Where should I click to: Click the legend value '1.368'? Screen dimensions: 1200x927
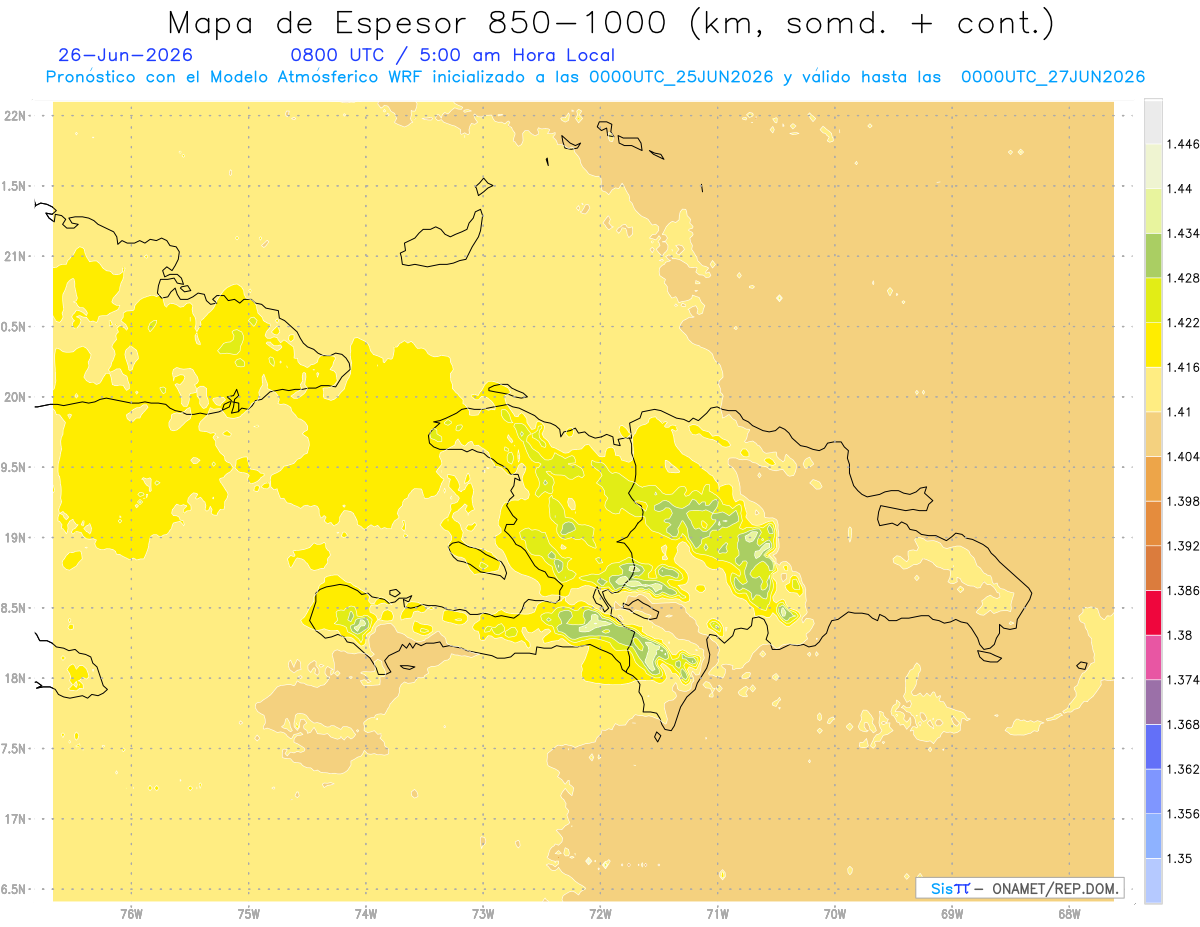(x=1184, y=724)
